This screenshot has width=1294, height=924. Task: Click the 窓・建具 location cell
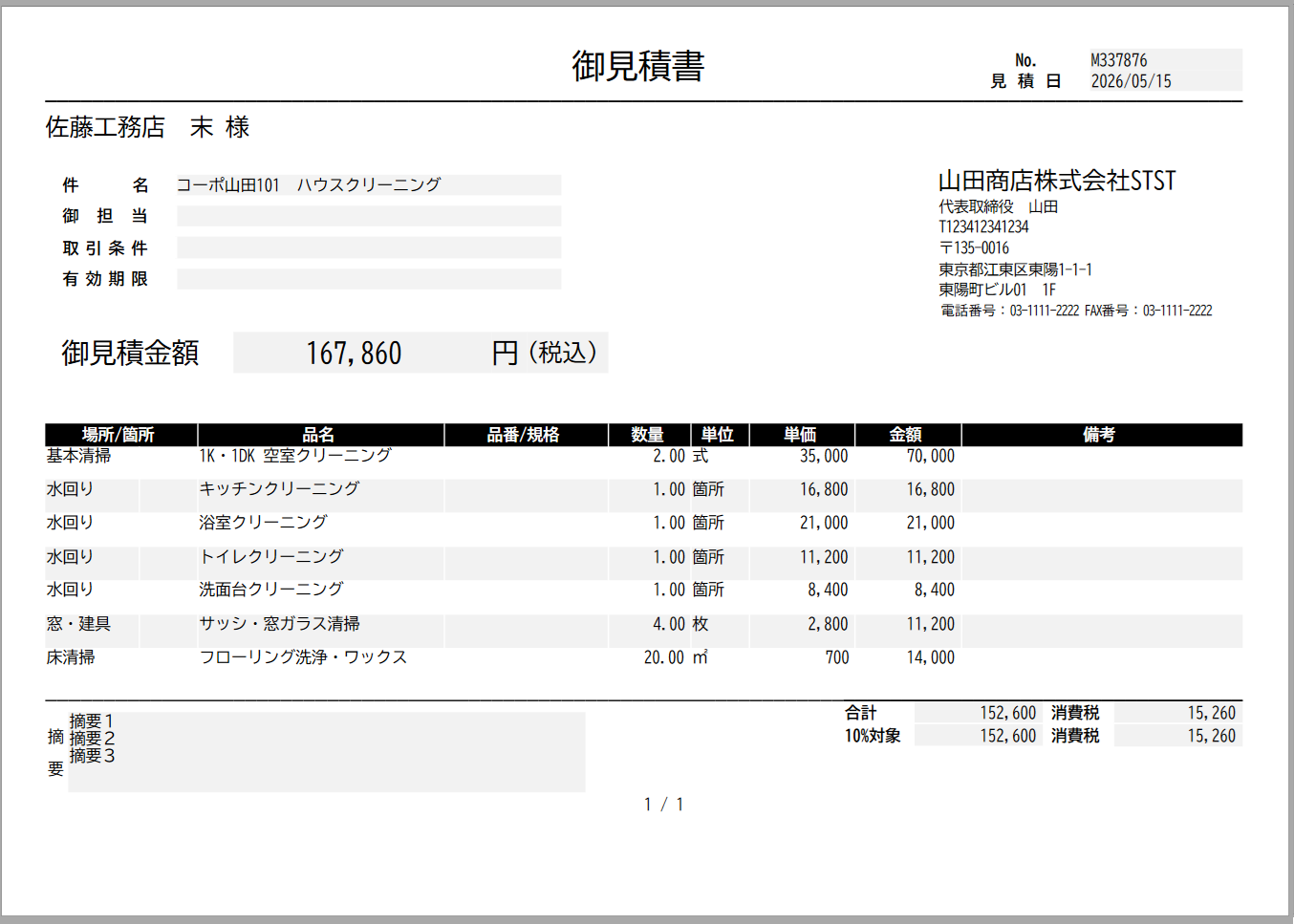point(78,624)
